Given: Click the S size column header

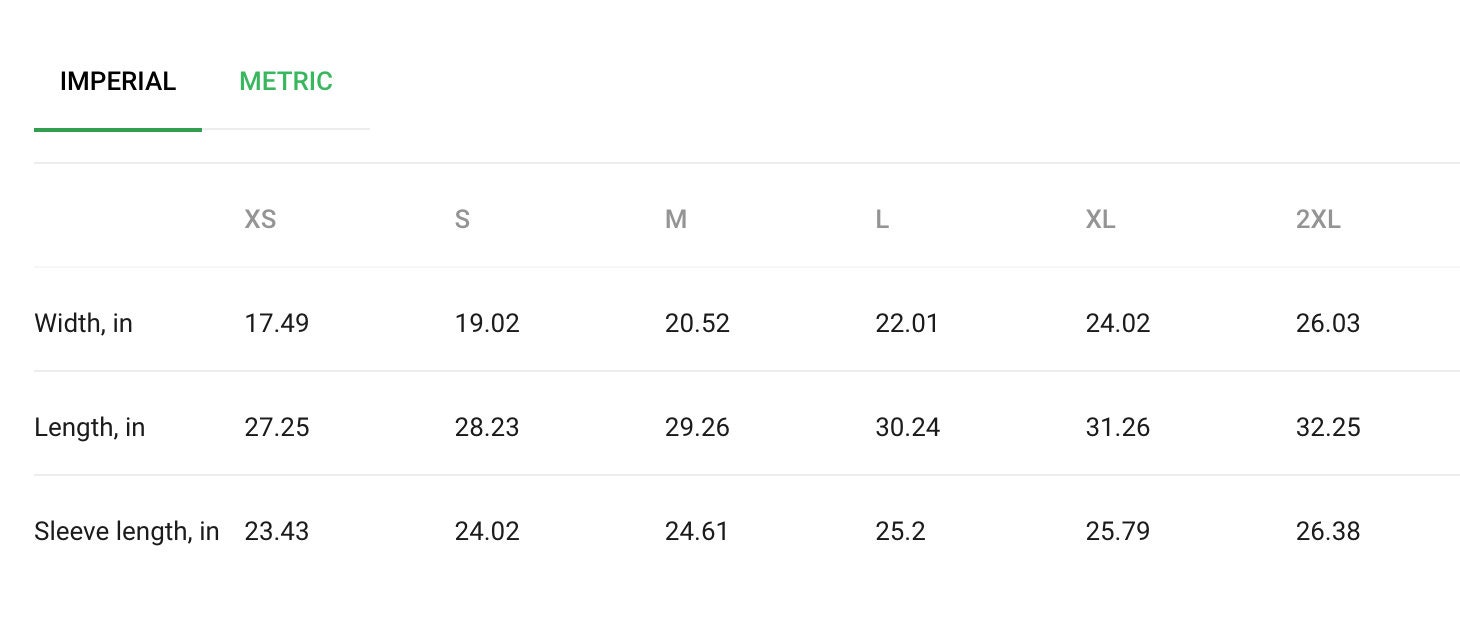Looking at the screenshot, I should 462,220.
